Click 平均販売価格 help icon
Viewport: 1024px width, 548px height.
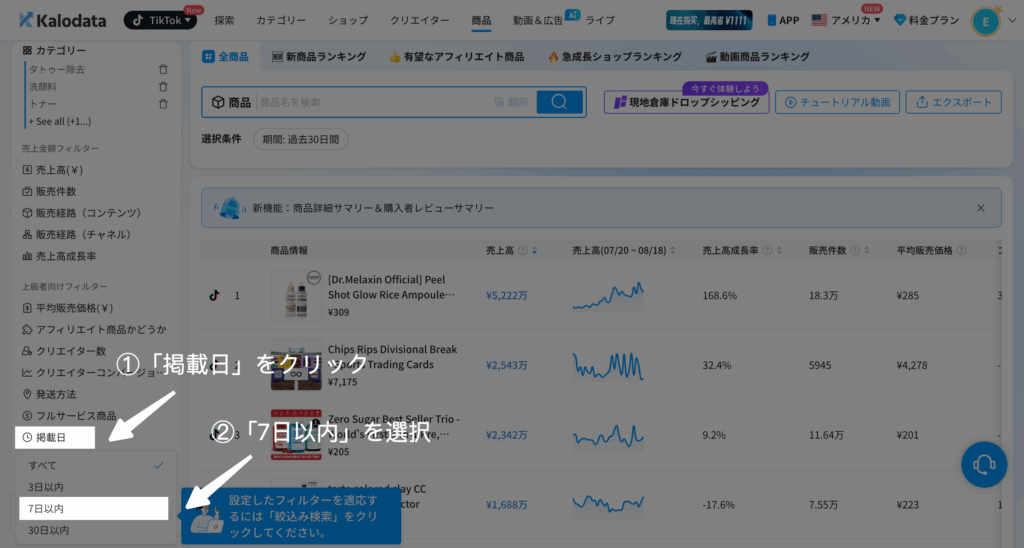pyautogui.click(x=961, y=251)
